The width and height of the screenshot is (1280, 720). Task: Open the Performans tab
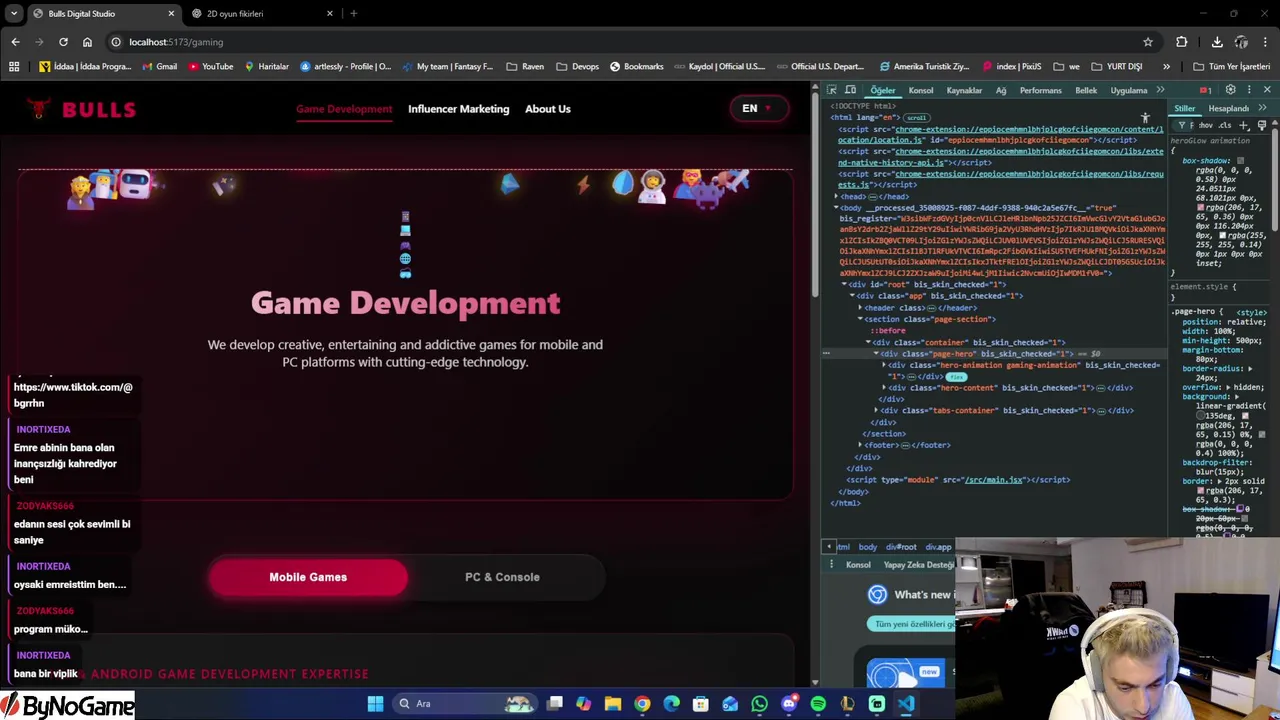click(x=1040, y=91)
